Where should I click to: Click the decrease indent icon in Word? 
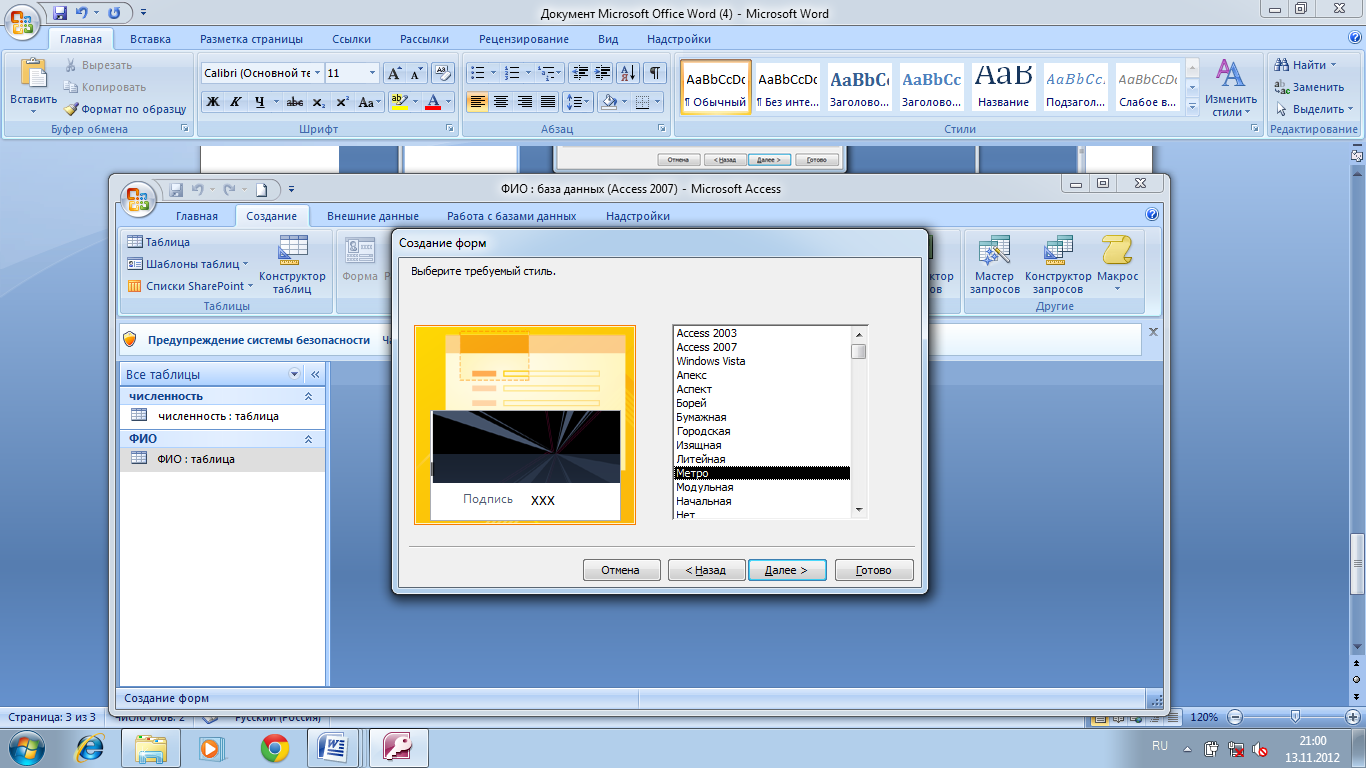pyautogui.click(x=580, y=73)
